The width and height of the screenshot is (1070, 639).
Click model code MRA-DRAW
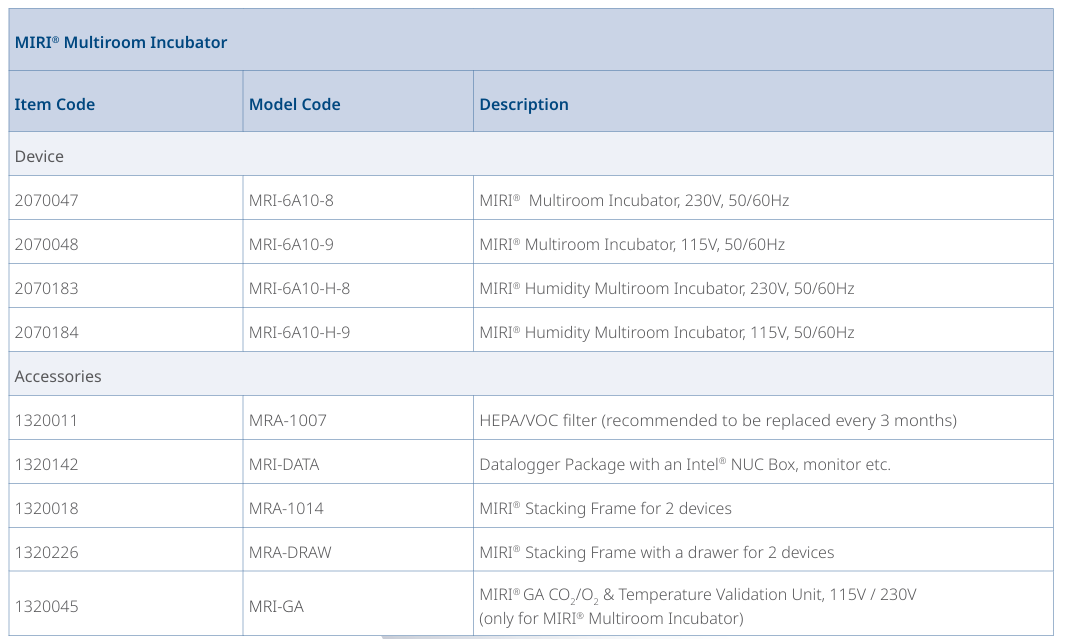click(x=290, y=552)
